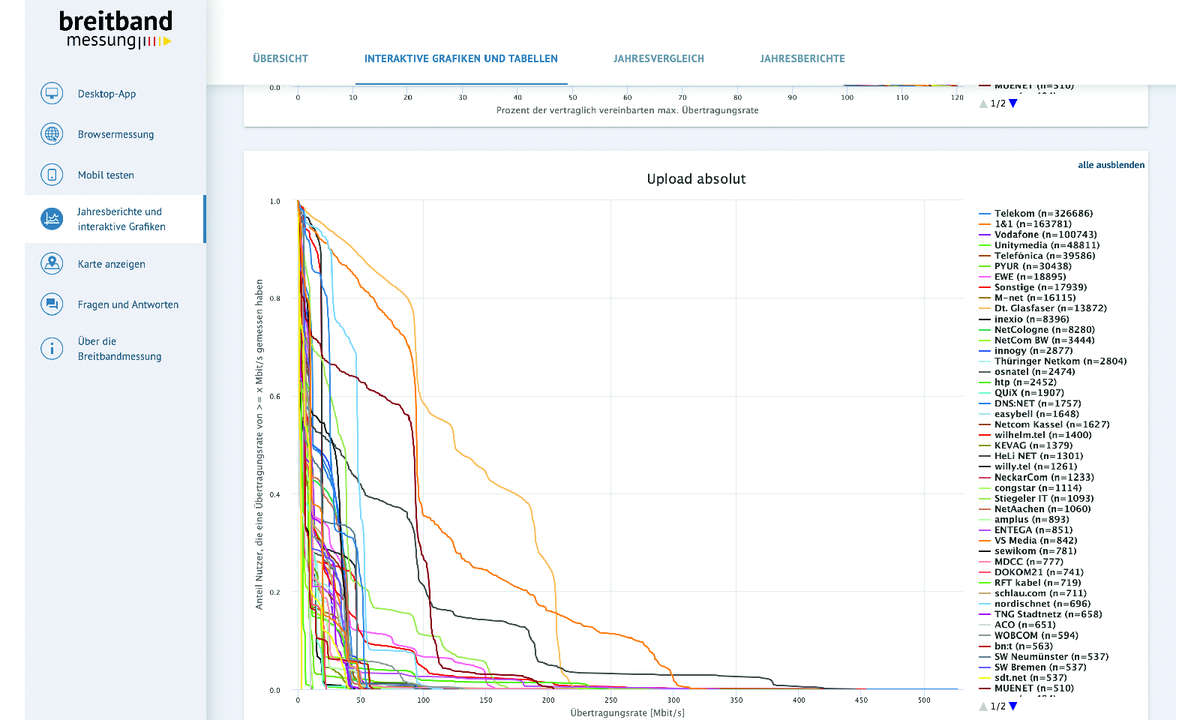The height and width of the screenshot is (720, 1200).
Task: Click Dt. Glasfaser legend color line
Action: [985, 308]
